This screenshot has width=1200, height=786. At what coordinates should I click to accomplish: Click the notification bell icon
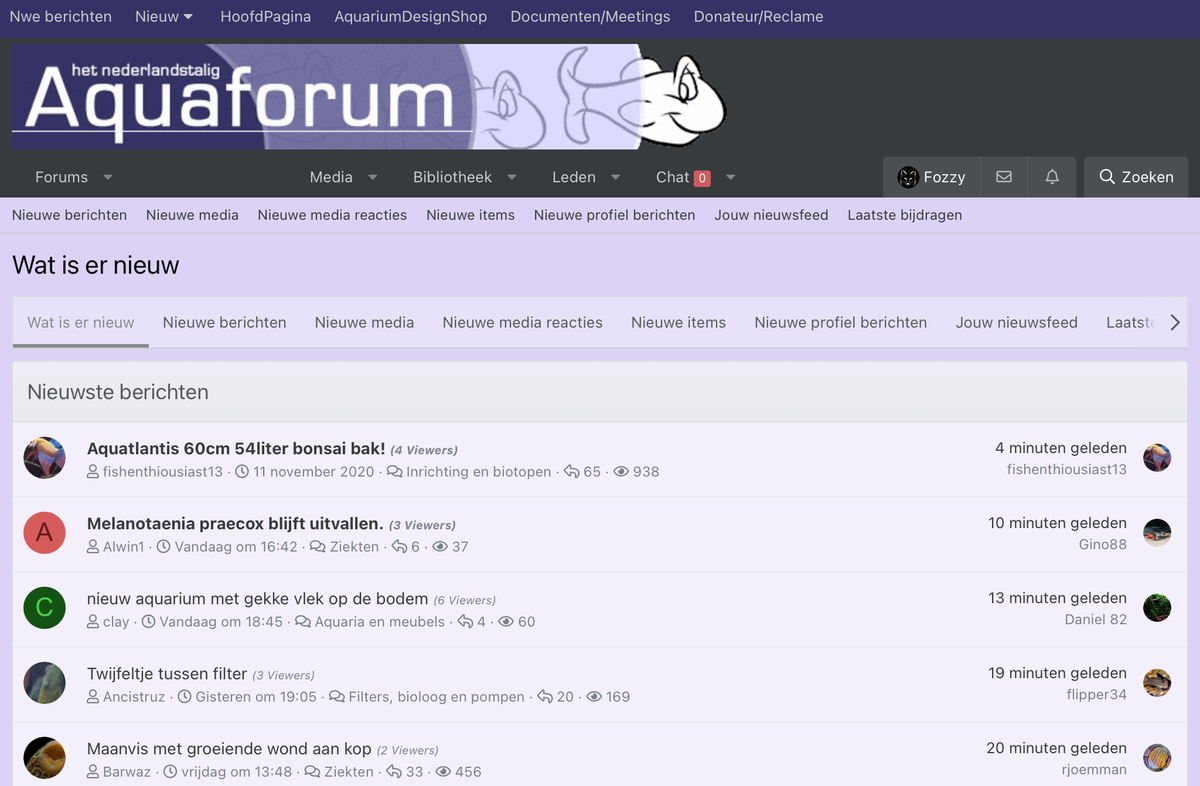1052,177
